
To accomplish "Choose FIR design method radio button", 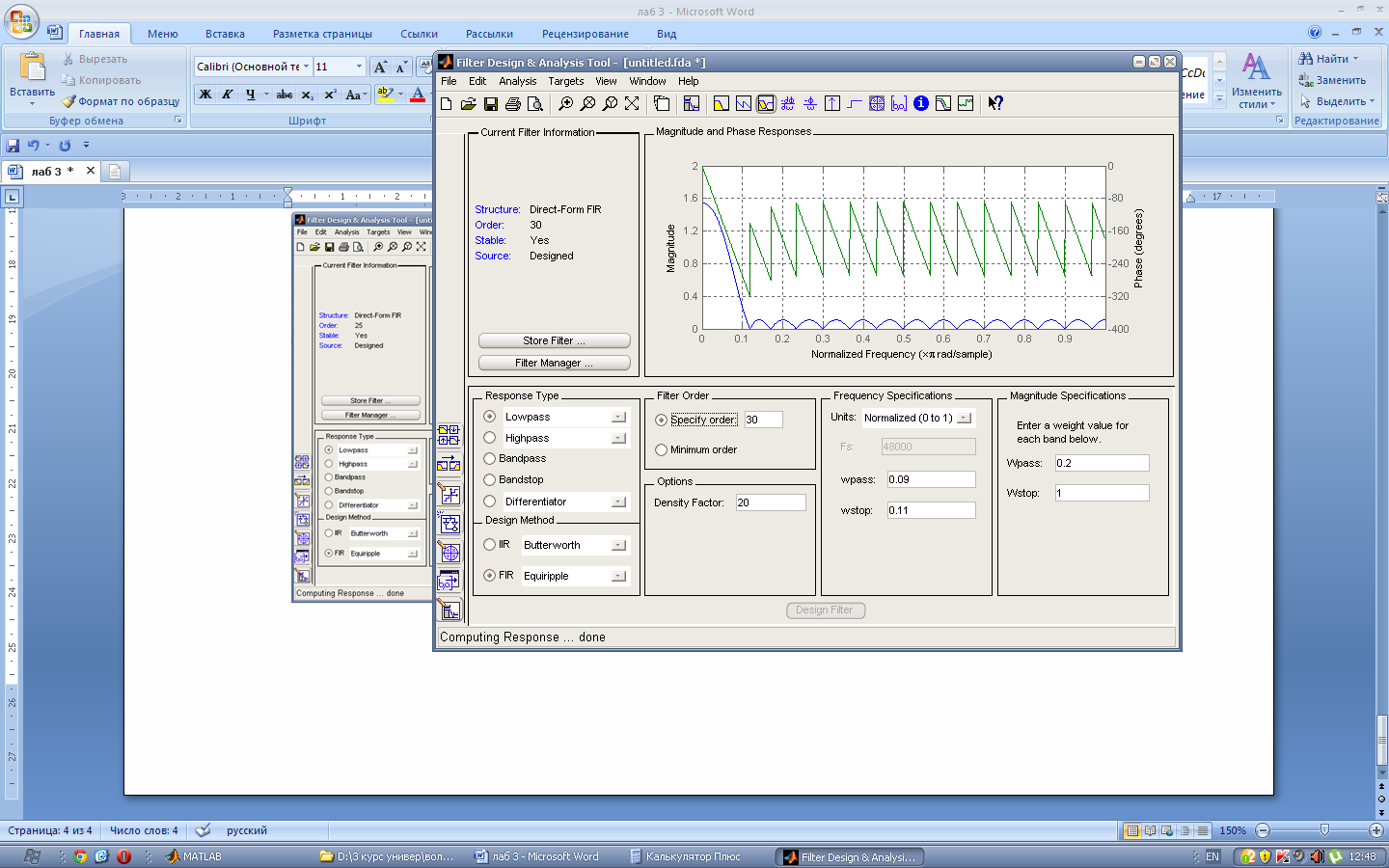I will [x=490, y=576].
